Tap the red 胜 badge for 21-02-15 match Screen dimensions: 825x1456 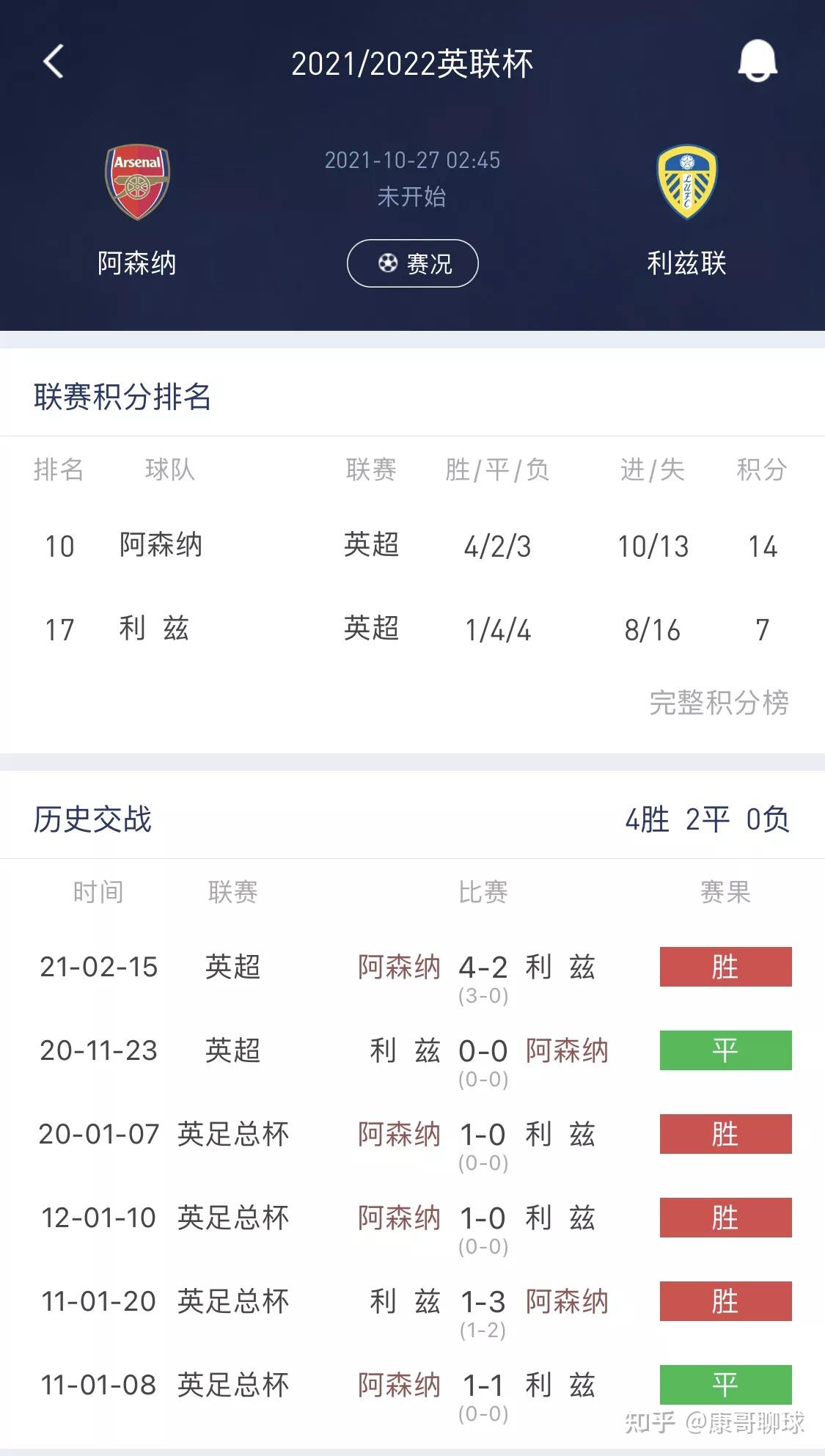pyautogui.click(x=725, y=967)
